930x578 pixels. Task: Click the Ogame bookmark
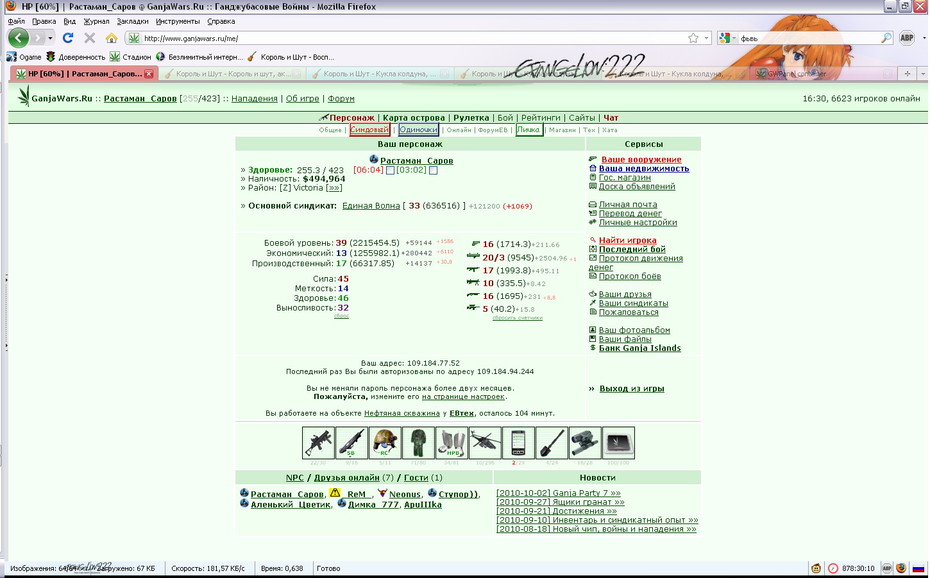[x=24, y=57]
